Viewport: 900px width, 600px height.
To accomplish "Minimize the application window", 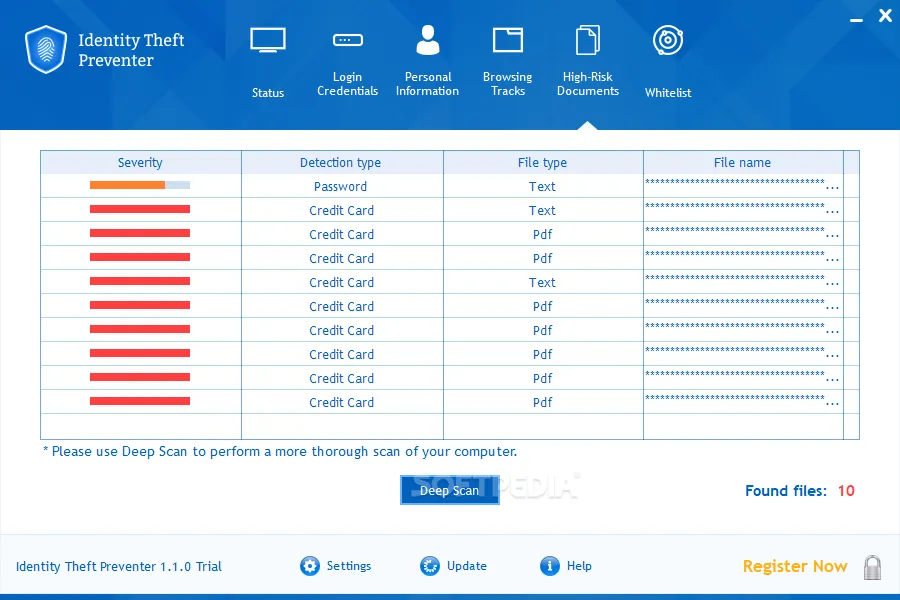I will coord(856,20).
